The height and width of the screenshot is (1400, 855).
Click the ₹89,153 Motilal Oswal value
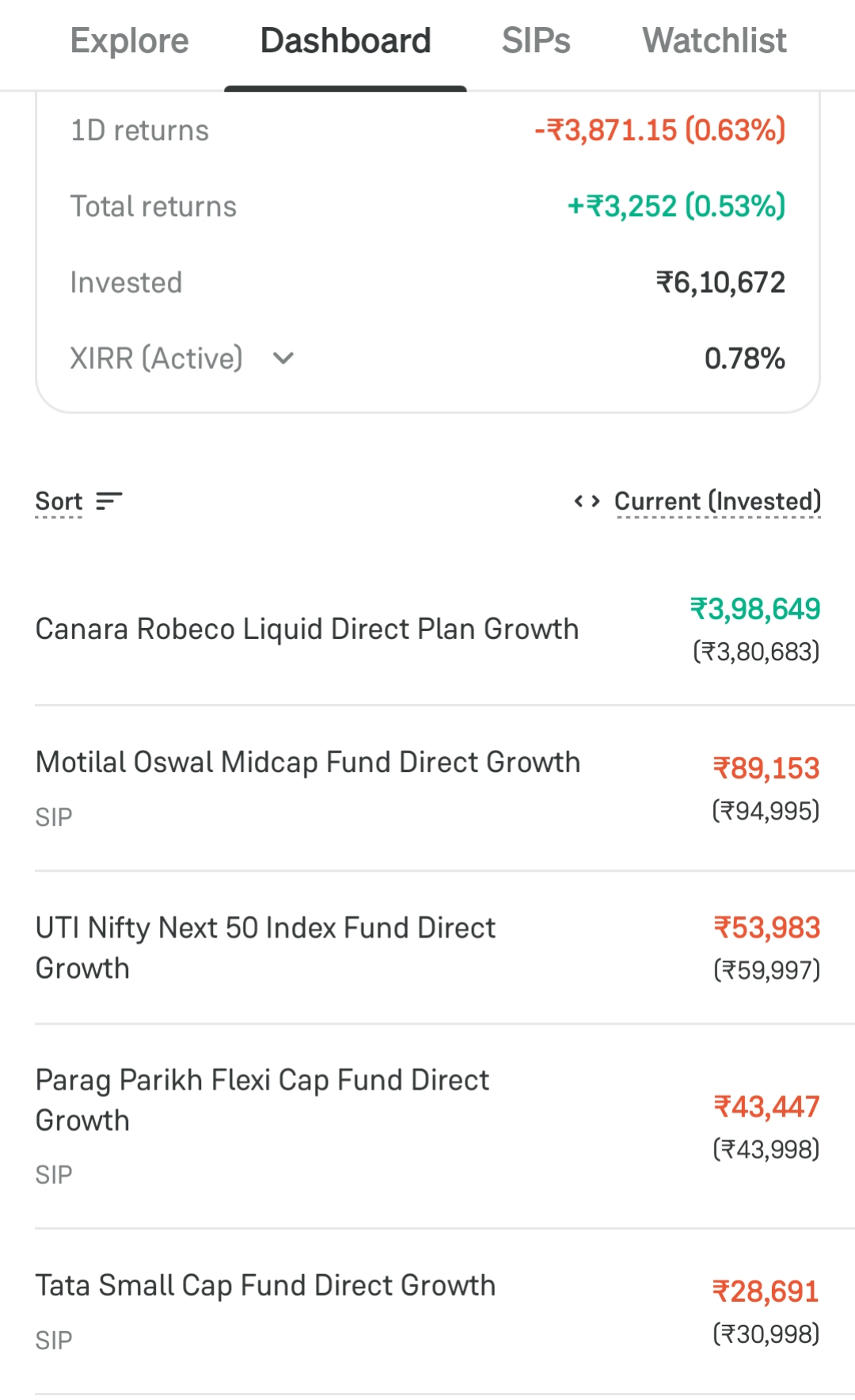[x=766, y=768]
